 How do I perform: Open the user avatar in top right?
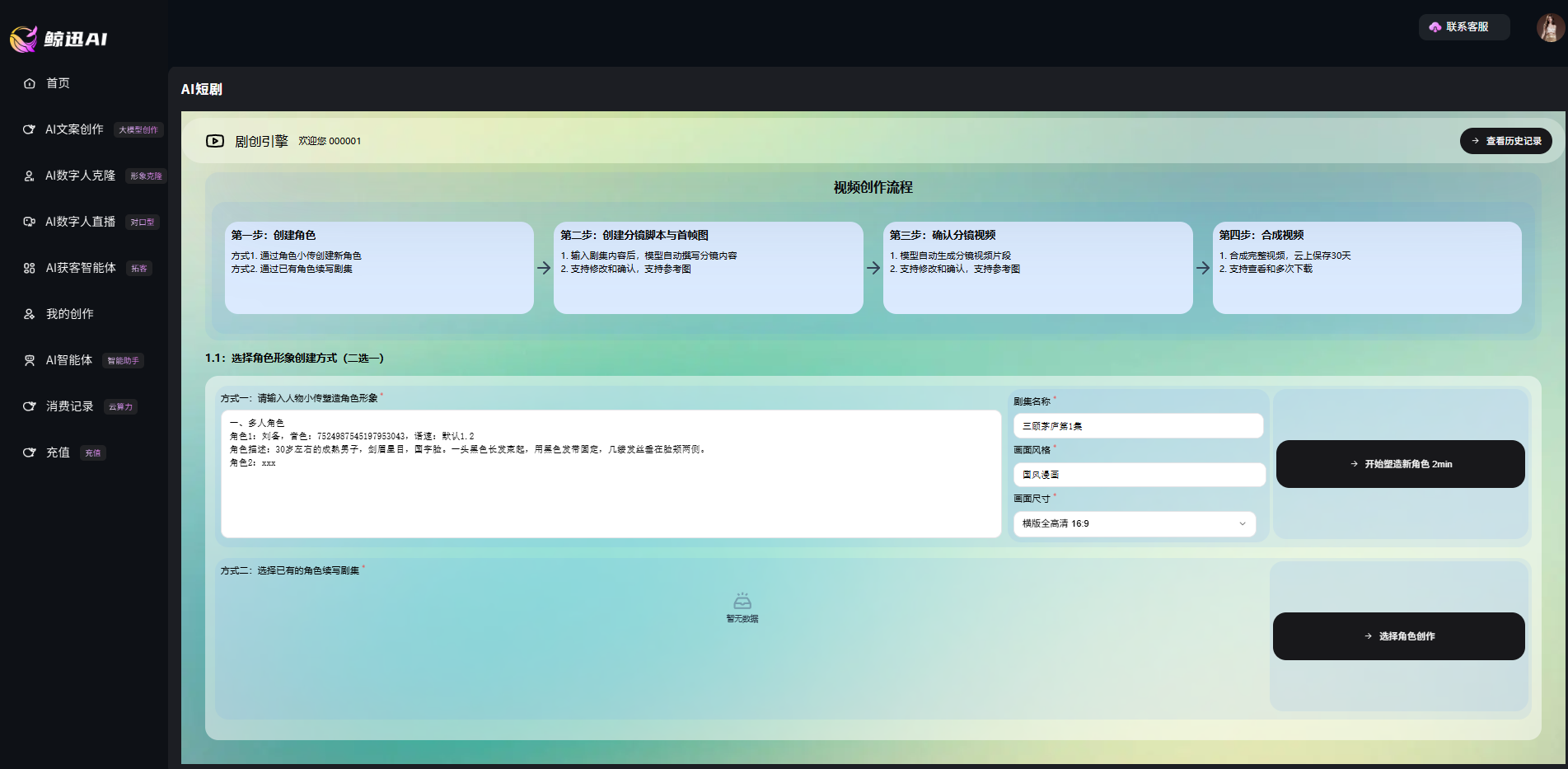pyautogui.click(x=1549, y=27)
